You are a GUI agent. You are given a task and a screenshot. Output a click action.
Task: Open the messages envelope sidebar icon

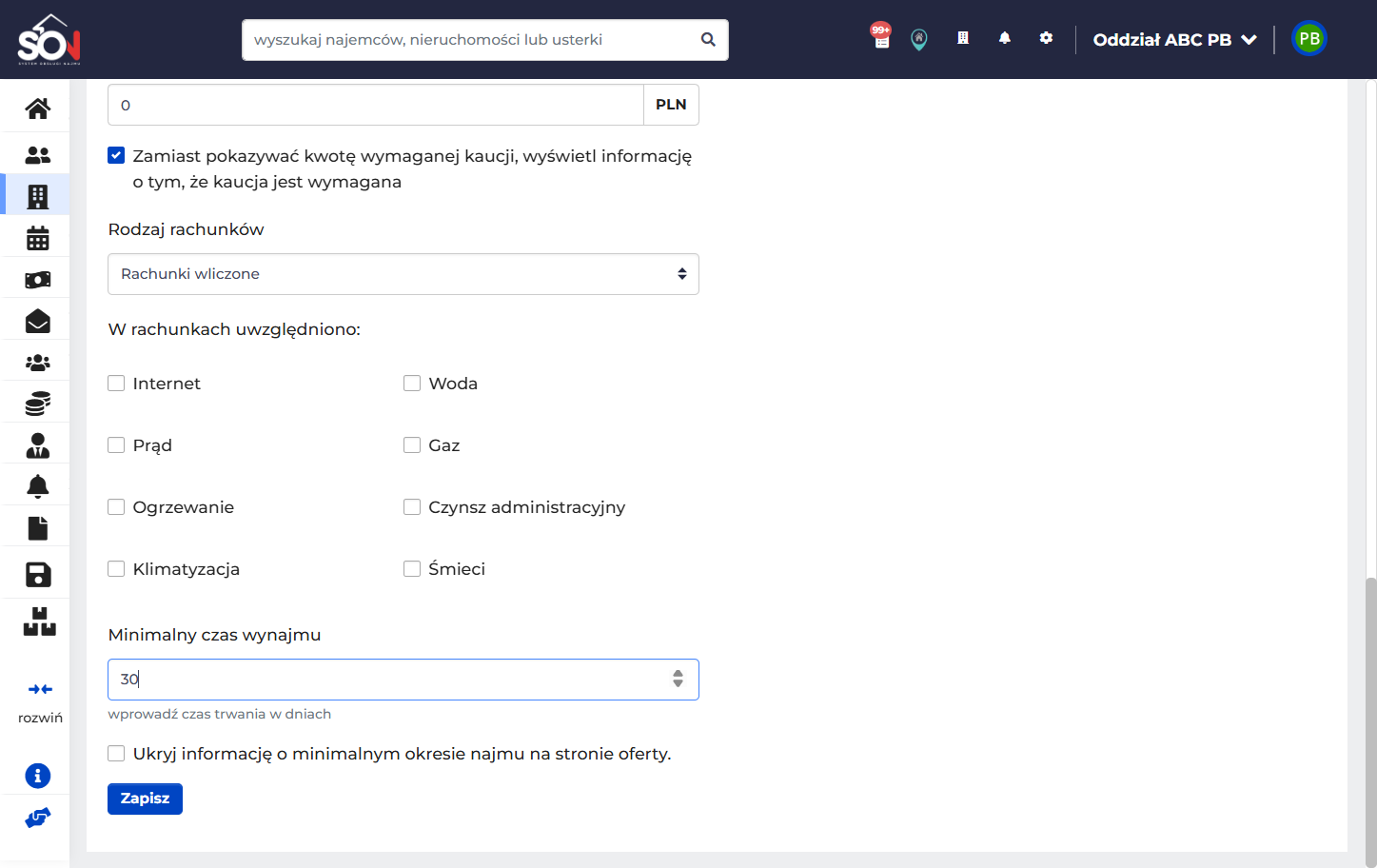(x=38, y=321)
